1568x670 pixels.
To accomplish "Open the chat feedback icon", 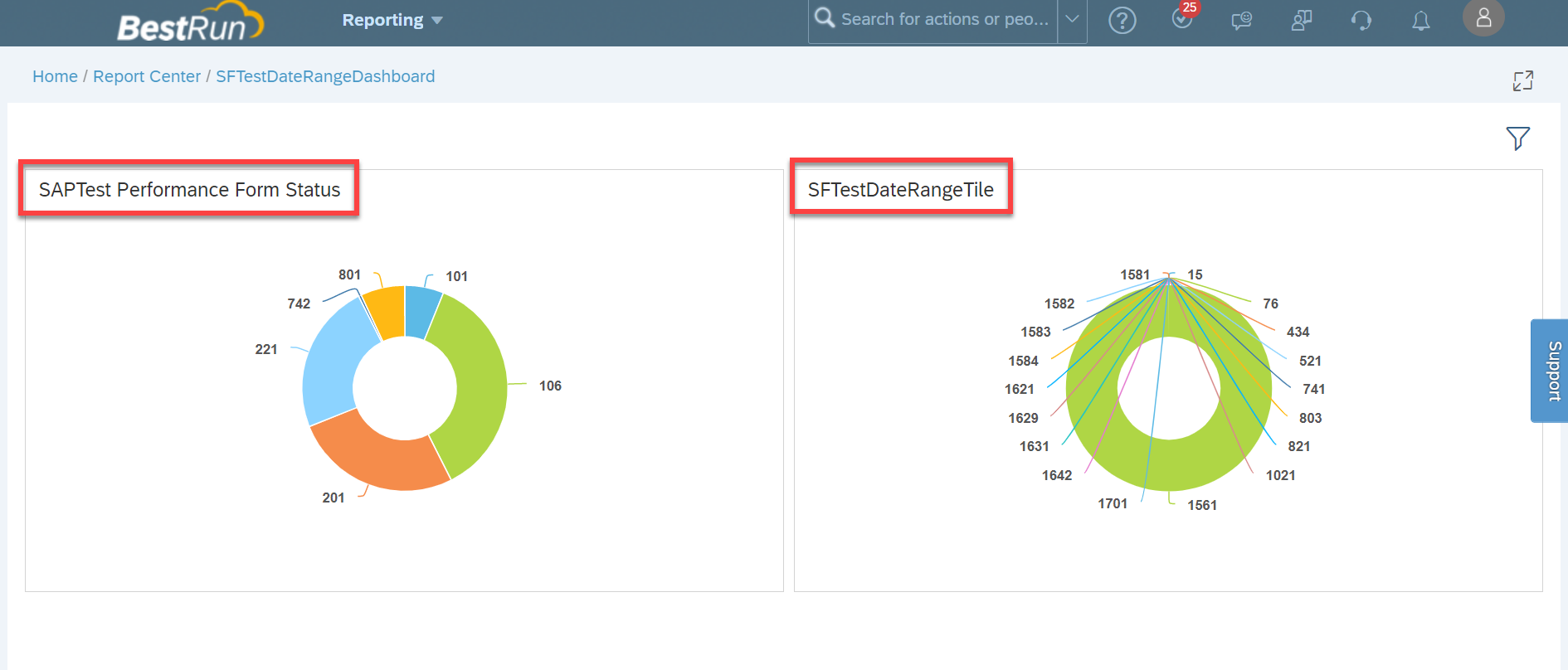I will (1242, 20).
